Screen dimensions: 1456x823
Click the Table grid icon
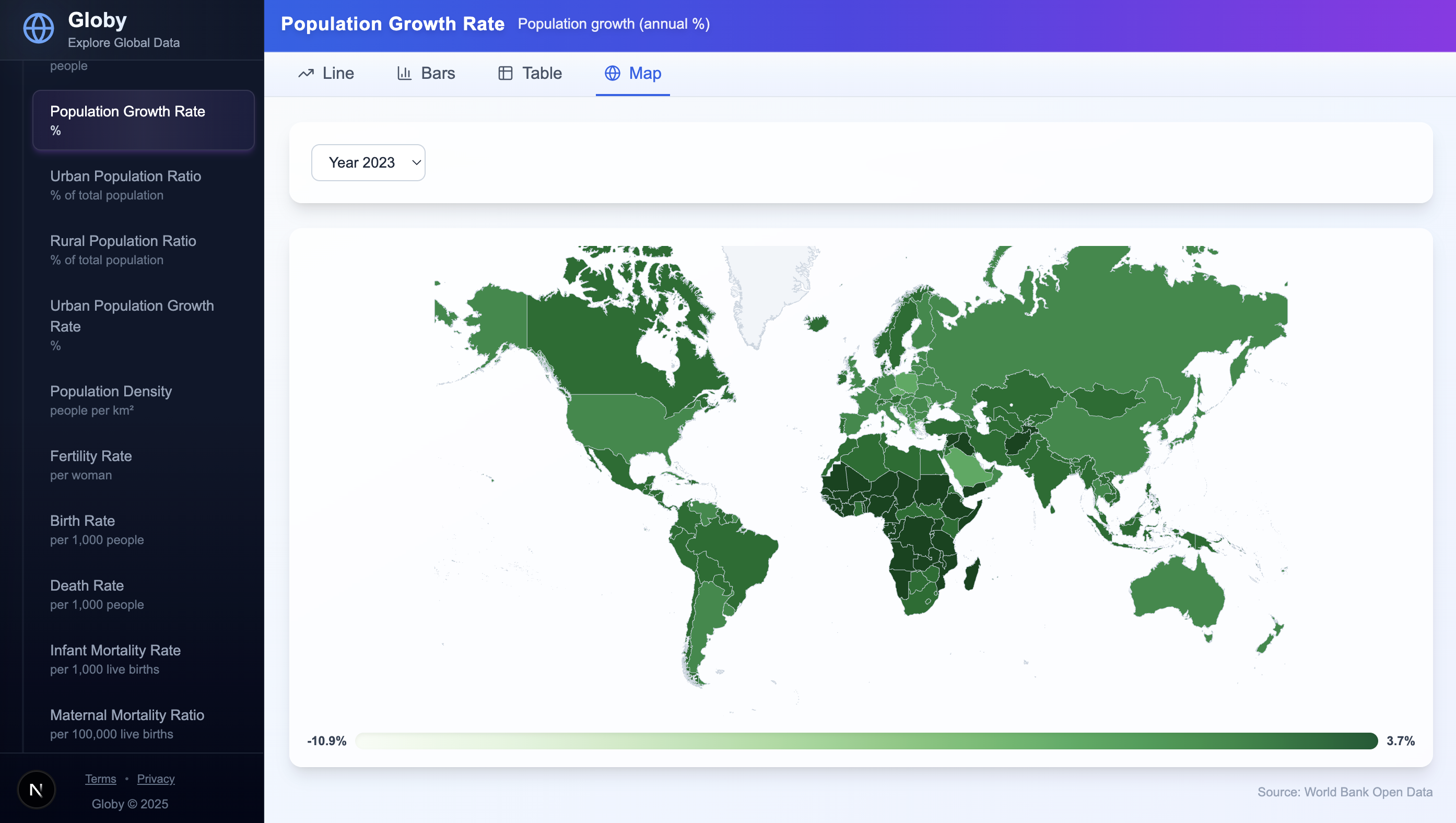(506, 74)
